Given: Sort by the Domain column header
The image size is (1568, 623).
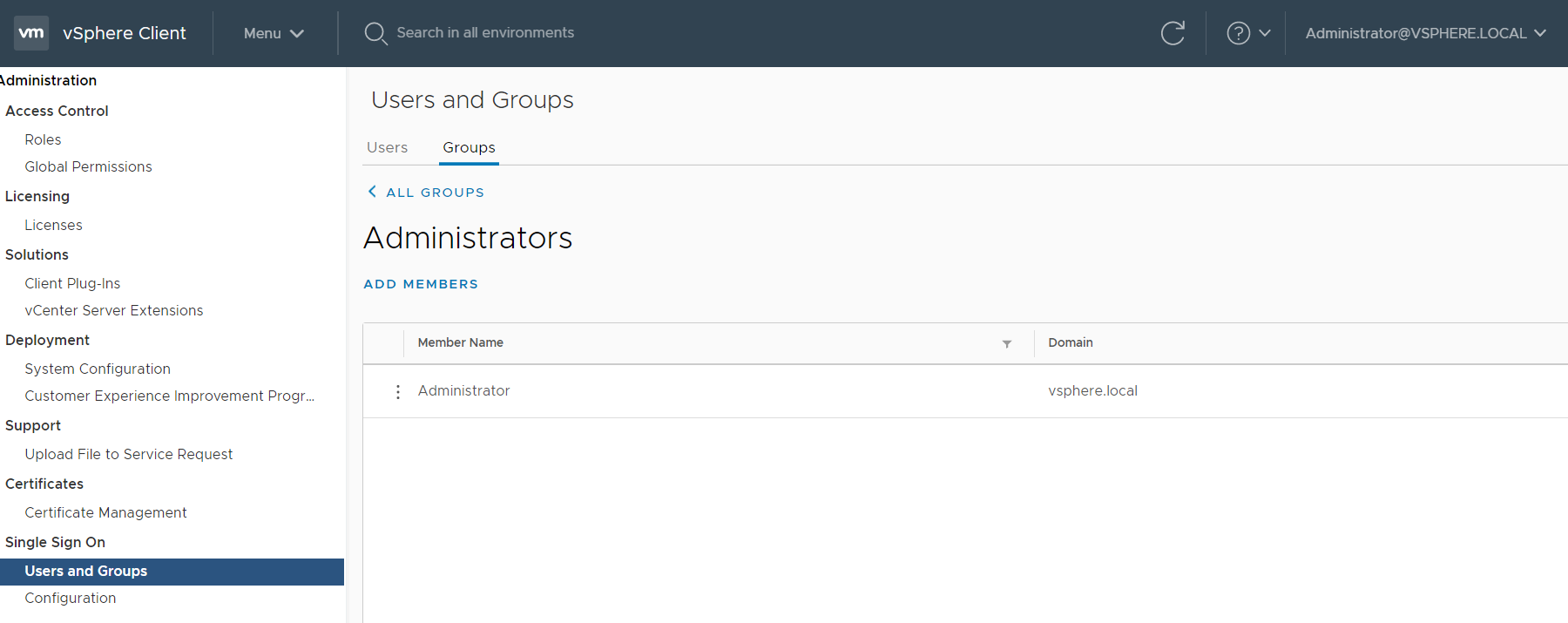Looking at the screenshot, I should [x=1070, y=342].
